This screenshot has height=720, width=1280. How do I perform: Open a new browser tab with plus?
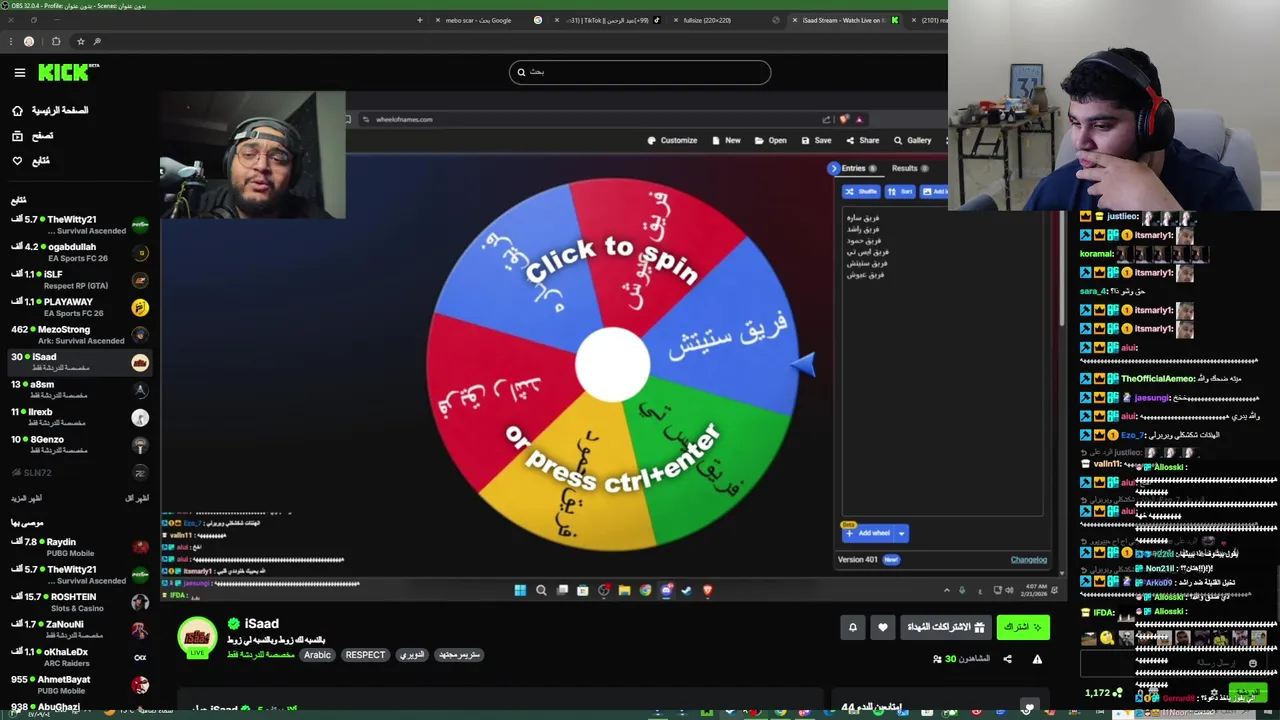click(420, 20)
